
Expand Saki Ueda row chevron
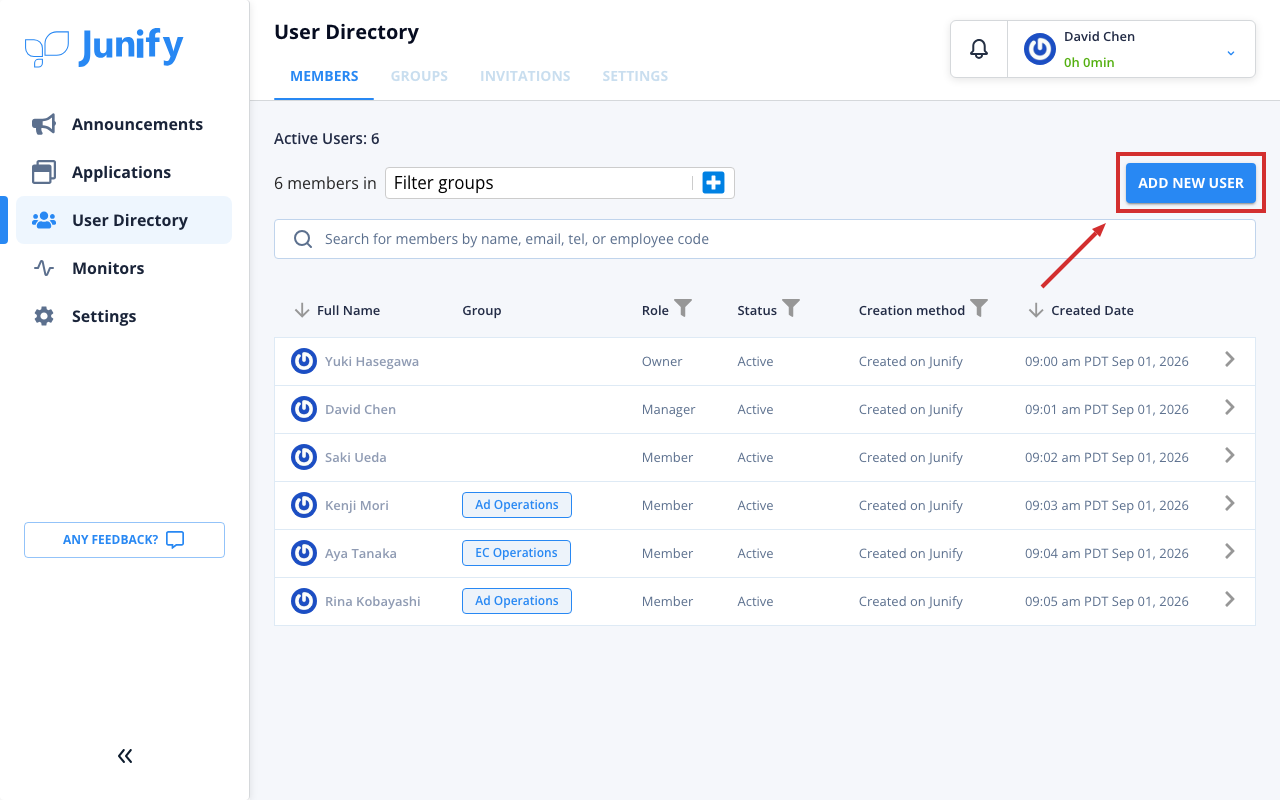[x=1230, y=456]
